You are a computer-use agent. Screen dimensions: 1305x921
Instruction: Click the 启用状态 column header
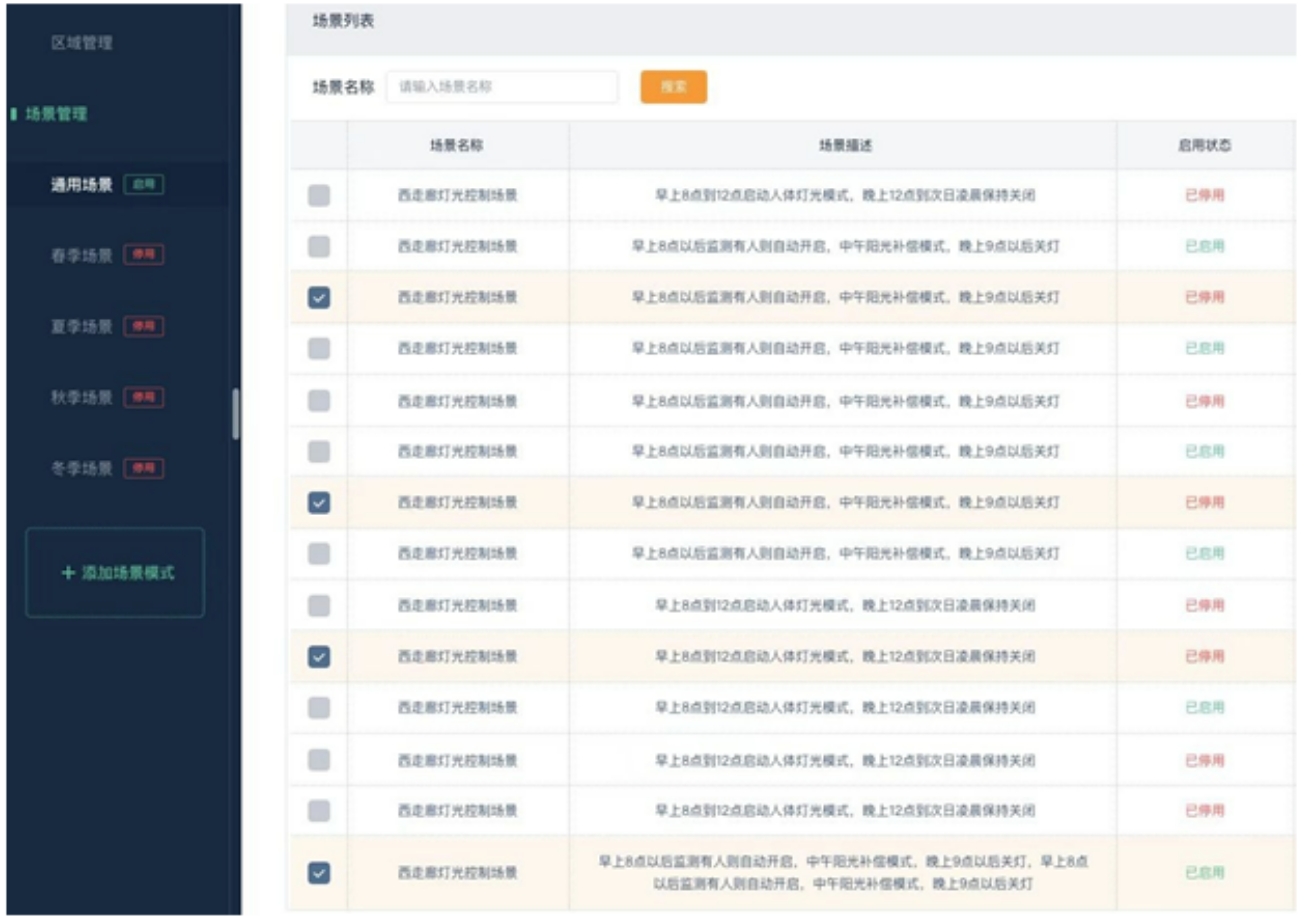(1204, 145)
